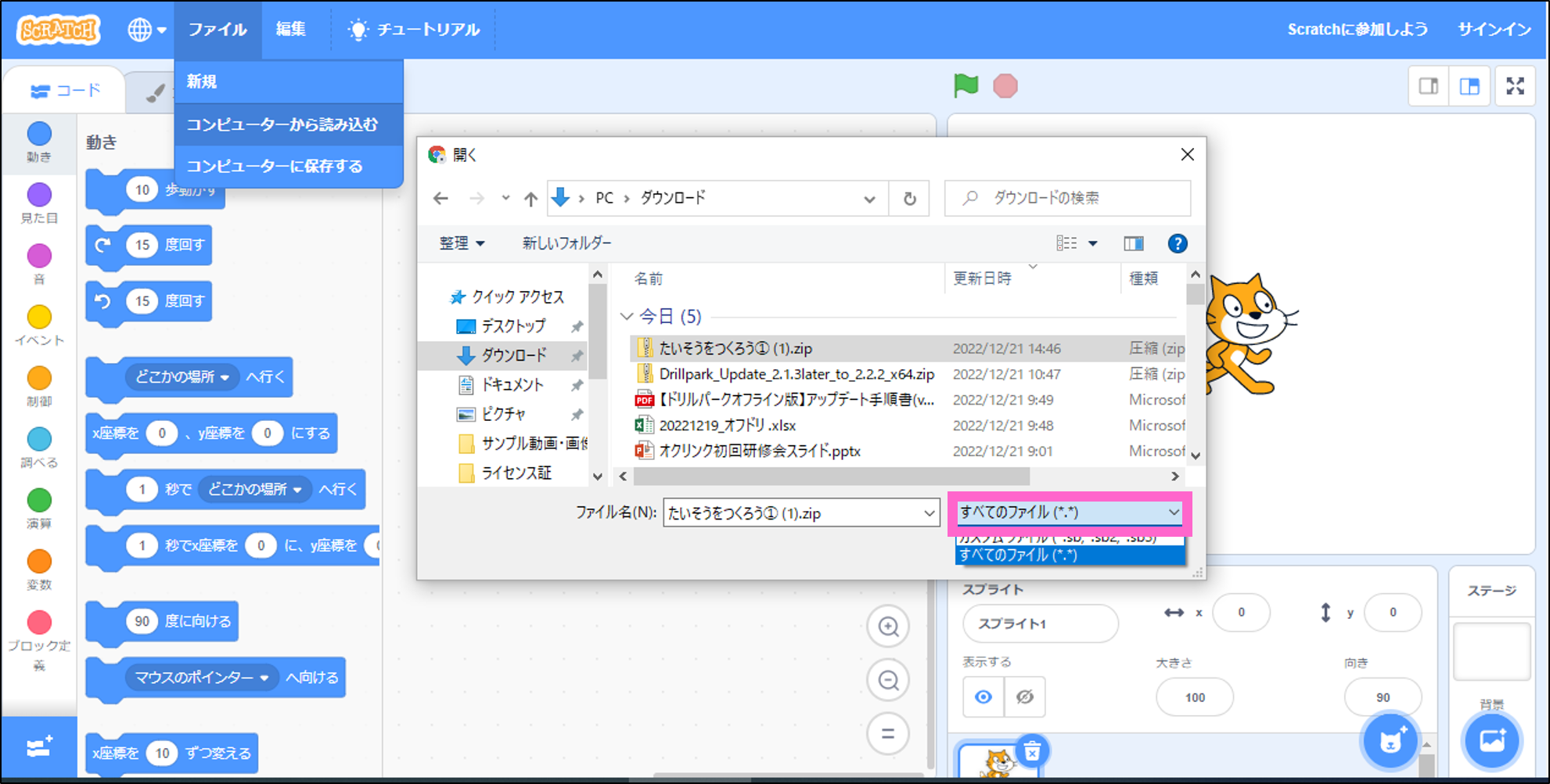Delete sprite with the trash can icon
Screen dimensions: 1550x784
pyautogui.click(x=1032, y=752)
